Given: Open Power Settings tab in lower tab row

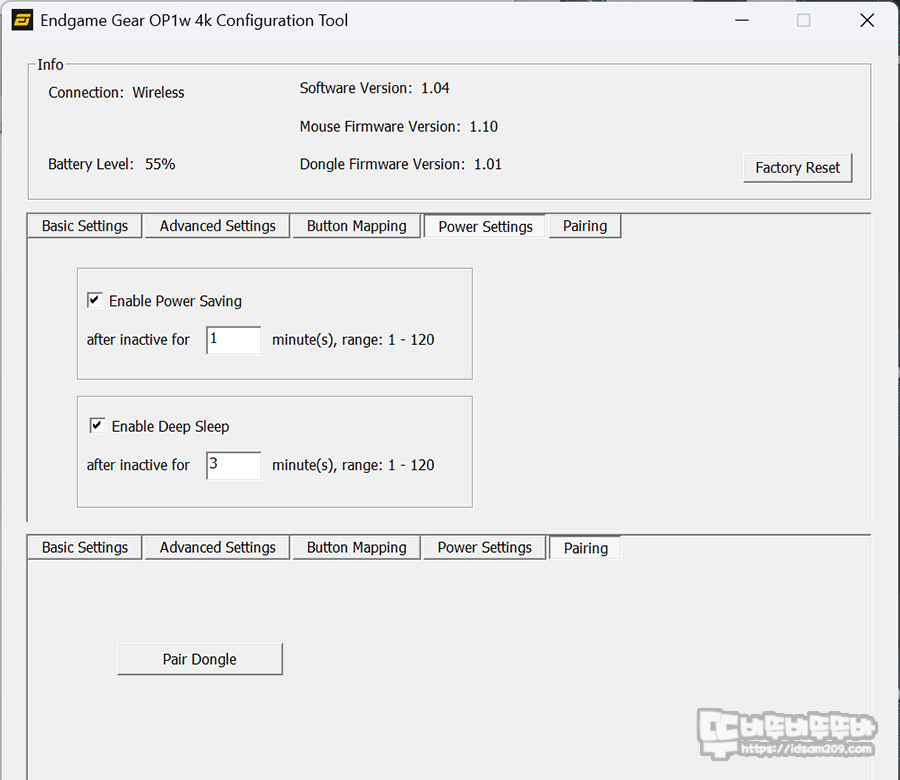Looking at the screenshot, I should (484, 548).
